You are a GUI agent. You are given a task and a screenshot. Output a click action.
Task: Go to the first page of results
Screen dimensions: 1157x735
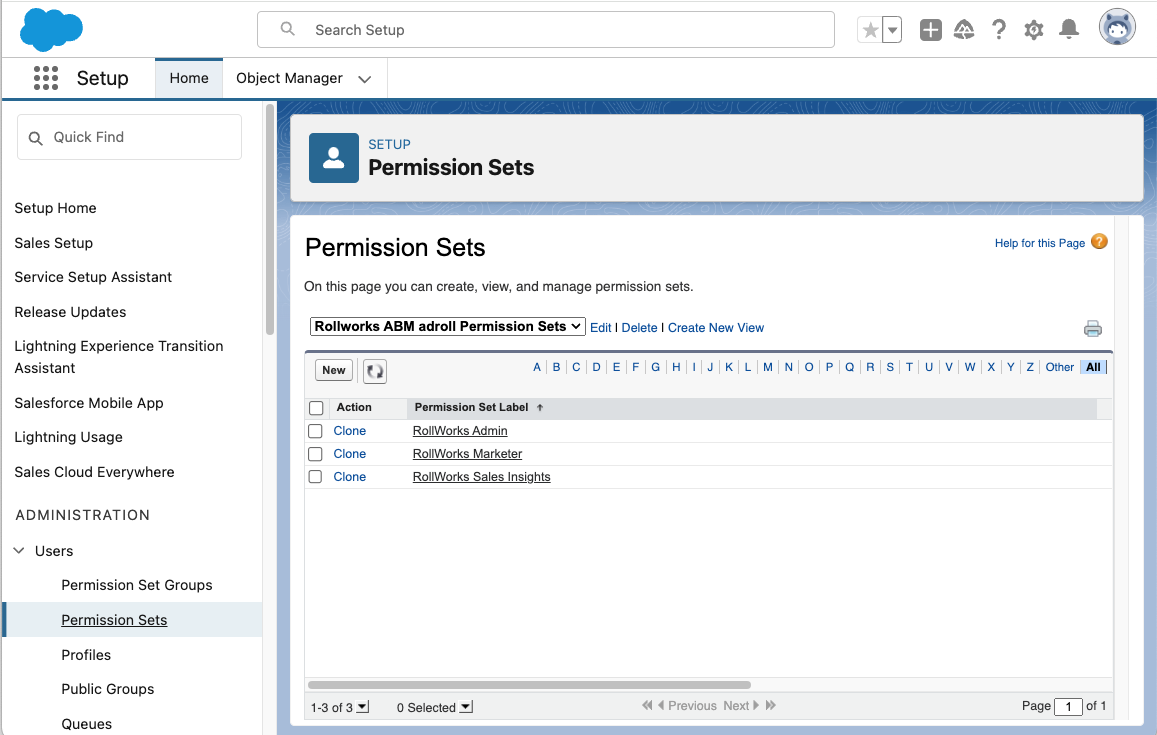click(647, 705)
